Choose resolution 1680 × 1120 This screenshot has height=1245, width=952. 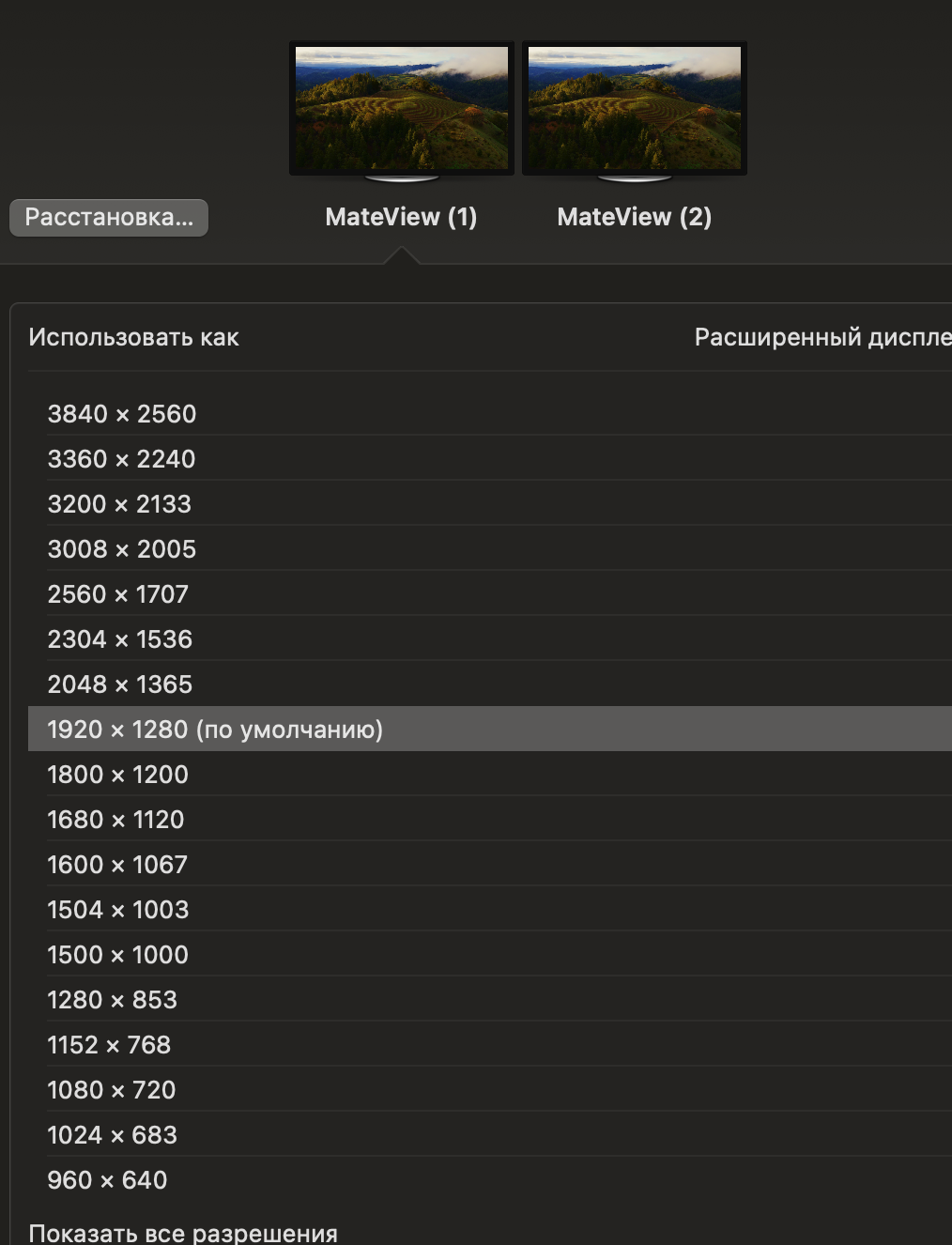pos(490,819)
